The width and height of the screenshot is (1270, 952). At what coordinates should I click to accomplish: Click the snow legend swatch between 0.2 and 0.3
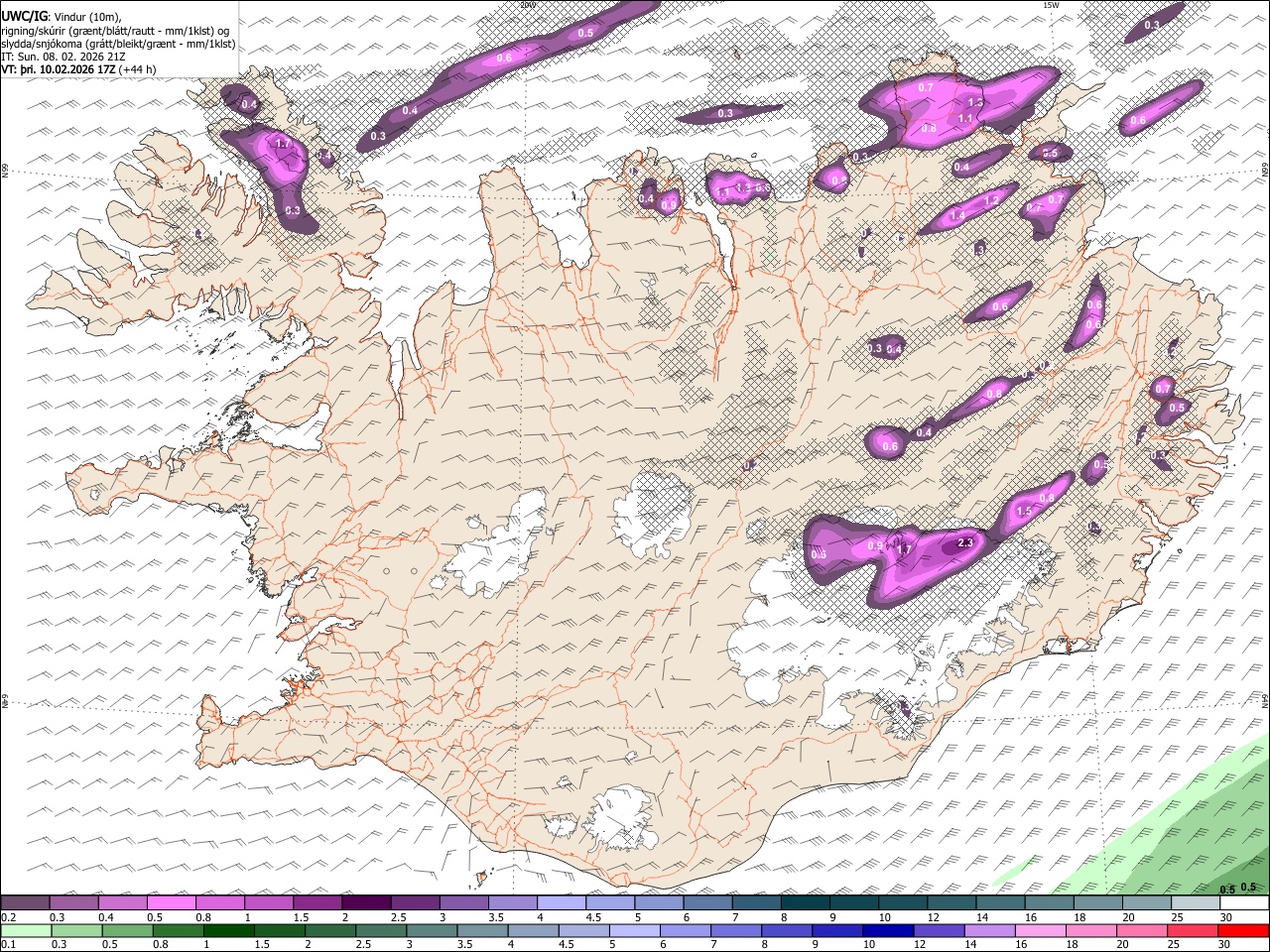[26, 903]
